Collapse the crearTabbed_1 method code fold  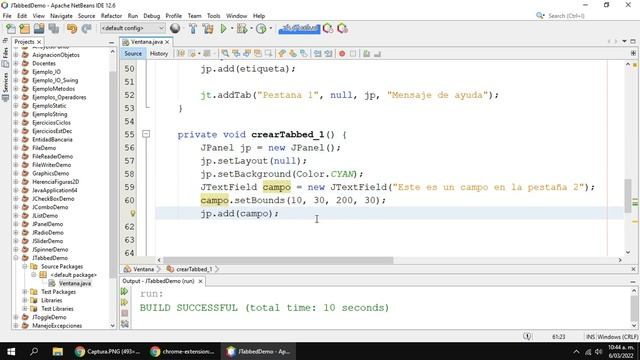click(146, 134)
